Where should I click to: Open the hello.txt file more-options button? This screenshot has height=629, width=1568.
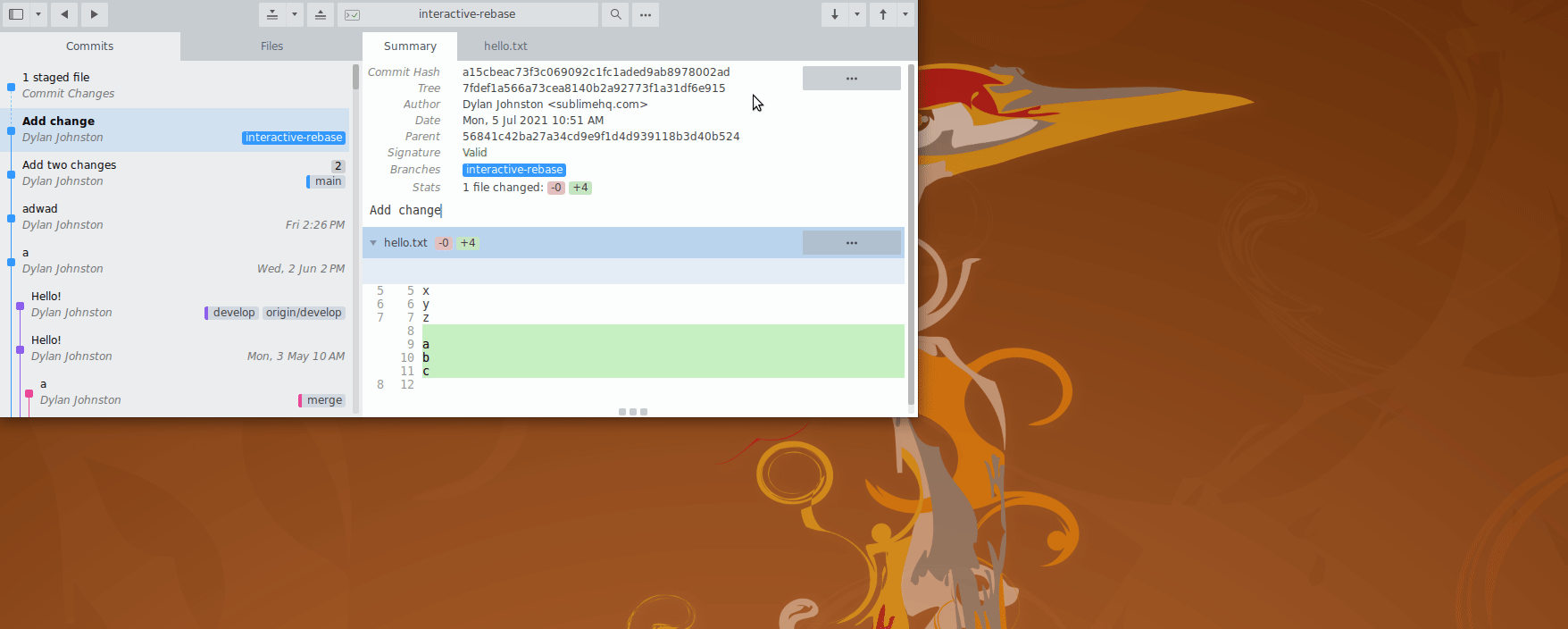coord(851,243)
